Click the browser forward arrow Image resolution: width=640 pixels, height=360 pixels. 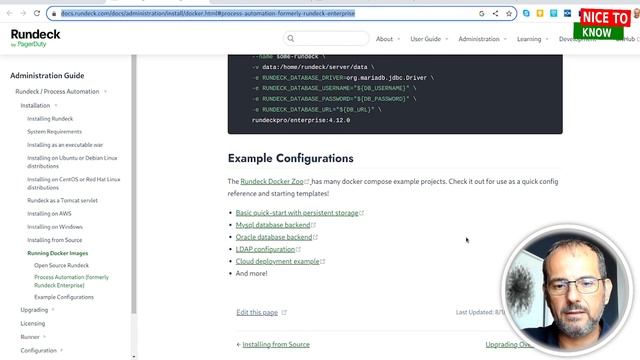click(x=23, y=13)
